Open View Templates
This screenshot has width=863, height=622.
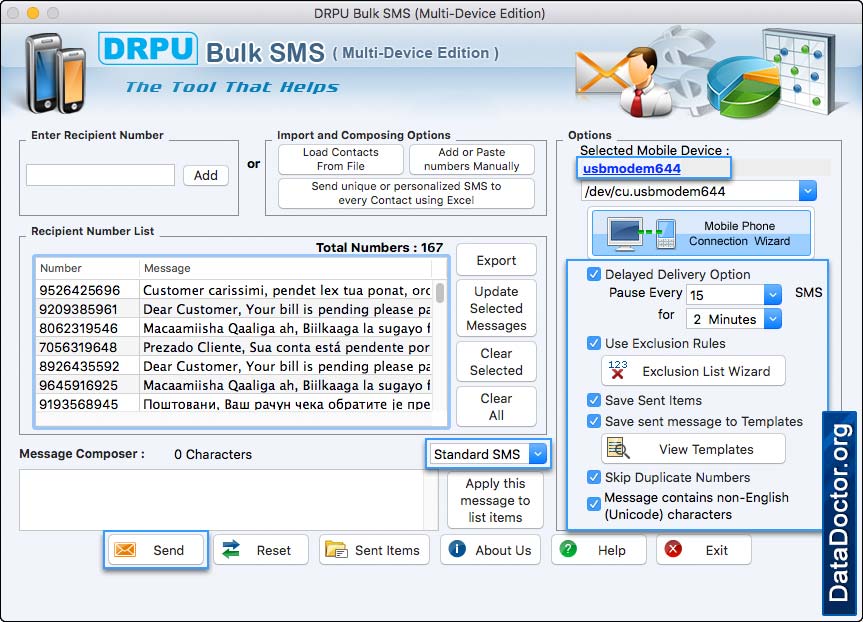coord(693,449)
